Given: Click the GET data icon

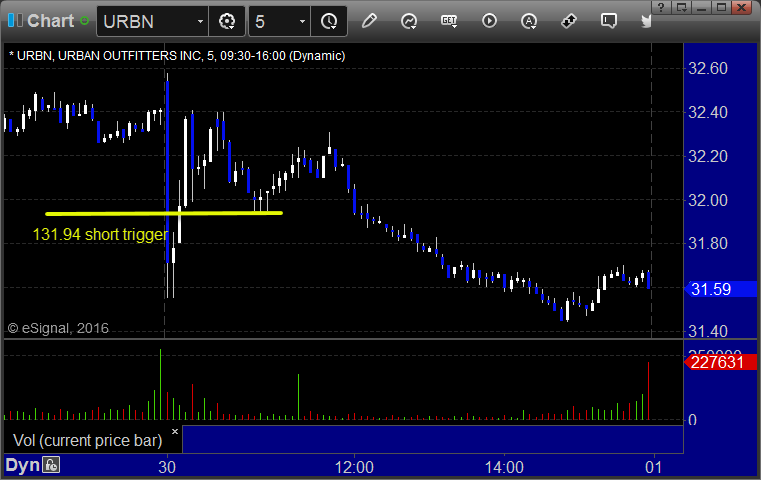Looking at the screenshot, I should [x=449, y=21].
